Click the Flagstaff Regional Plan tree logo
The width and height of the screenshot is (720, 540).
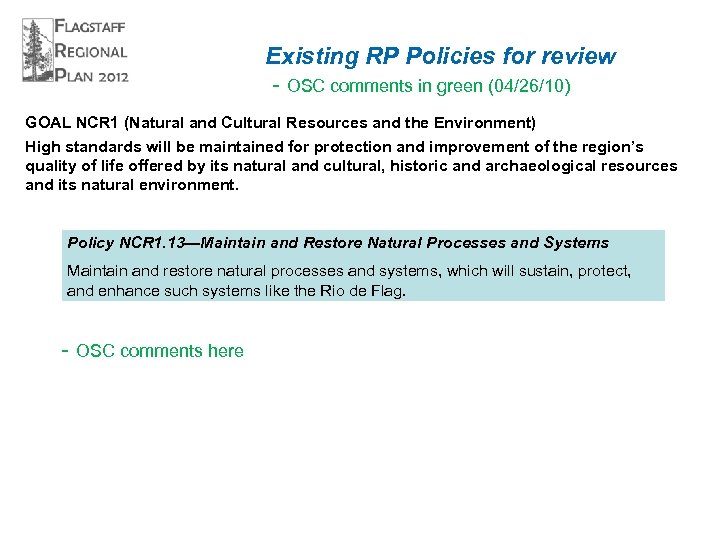[38, 50]
